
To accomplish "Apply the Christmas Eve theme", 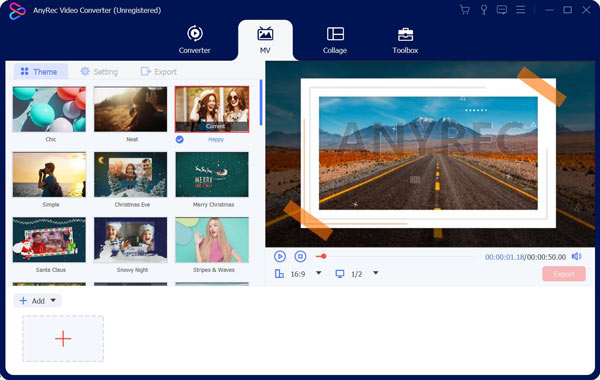I will pos(130,175).
